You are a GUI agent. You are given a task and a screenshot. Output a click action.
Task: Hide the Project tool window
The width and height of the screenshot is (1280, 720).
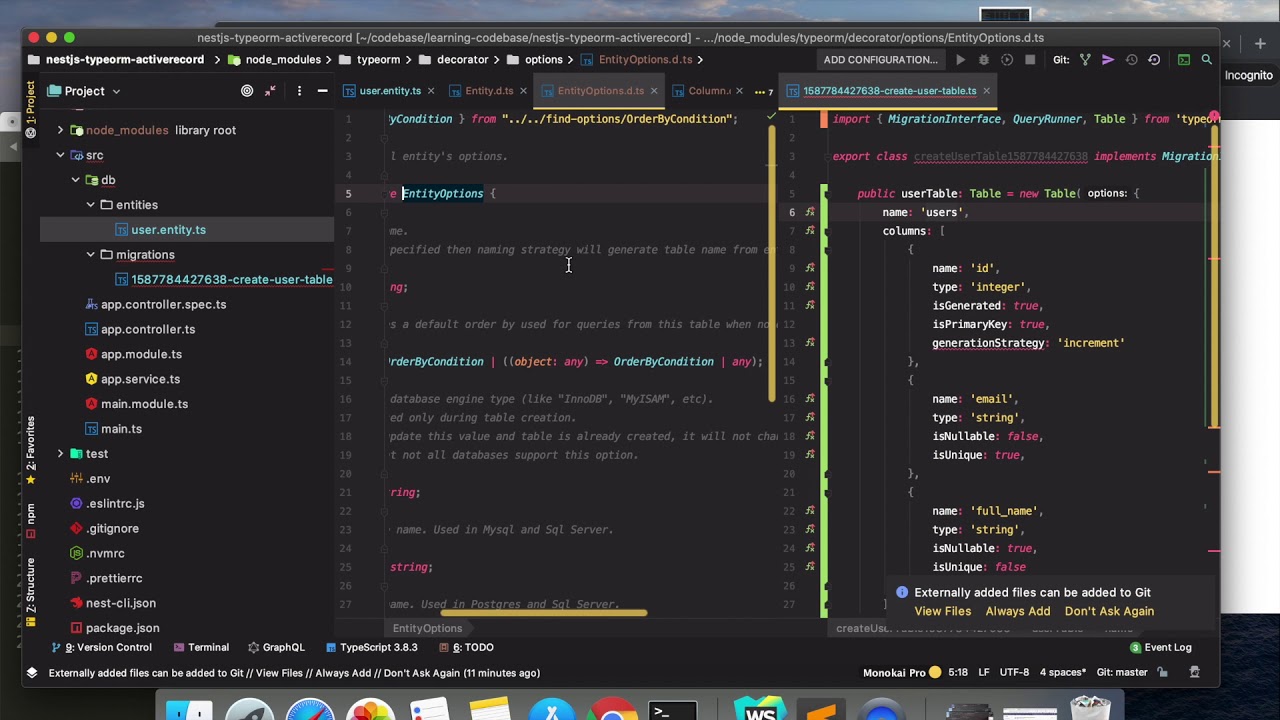[321, 91]
